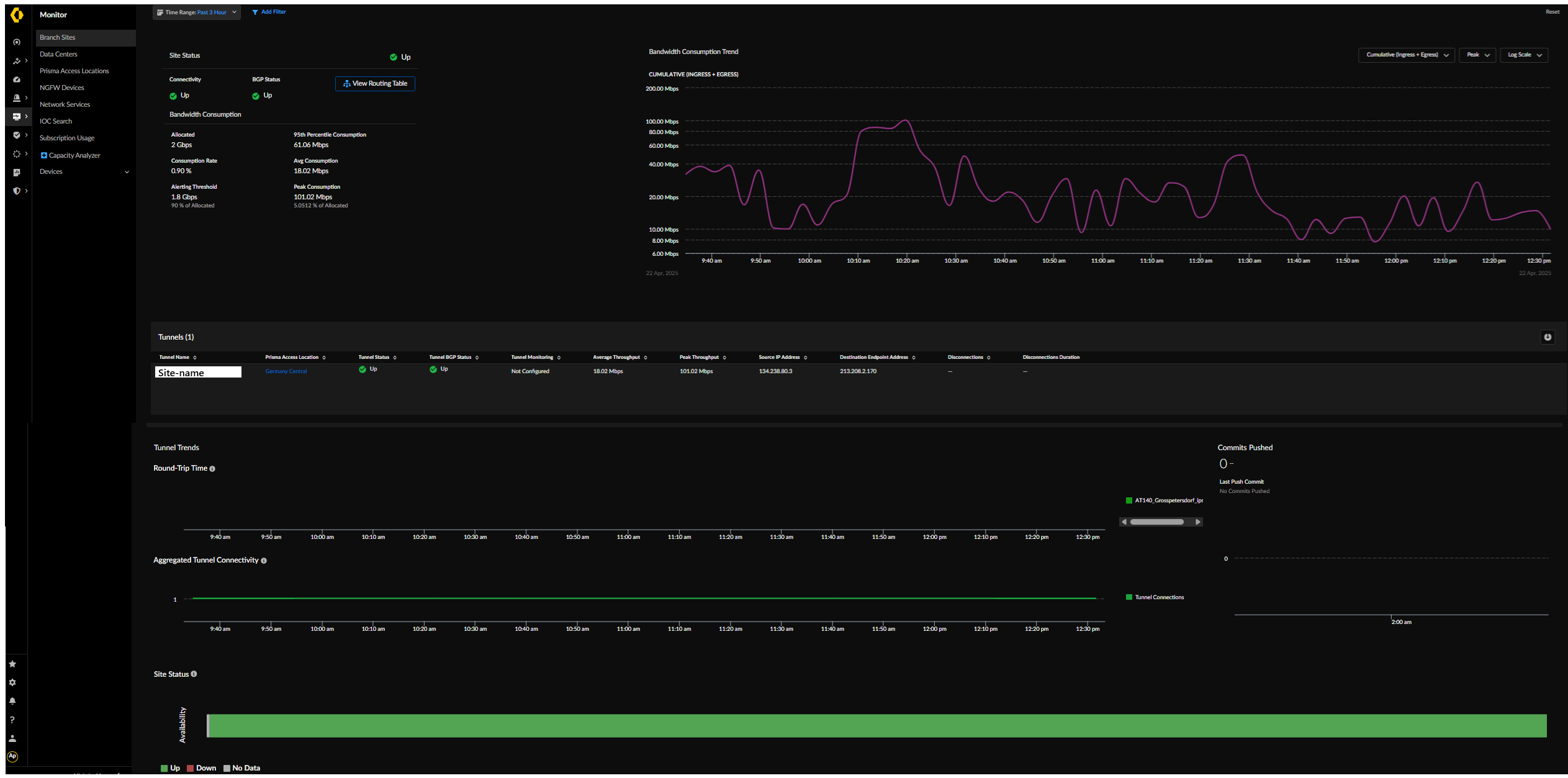Open the Germany Central location link
Image resolution: width=1568 pixels, height=778 pixels.
pos(286,371)
